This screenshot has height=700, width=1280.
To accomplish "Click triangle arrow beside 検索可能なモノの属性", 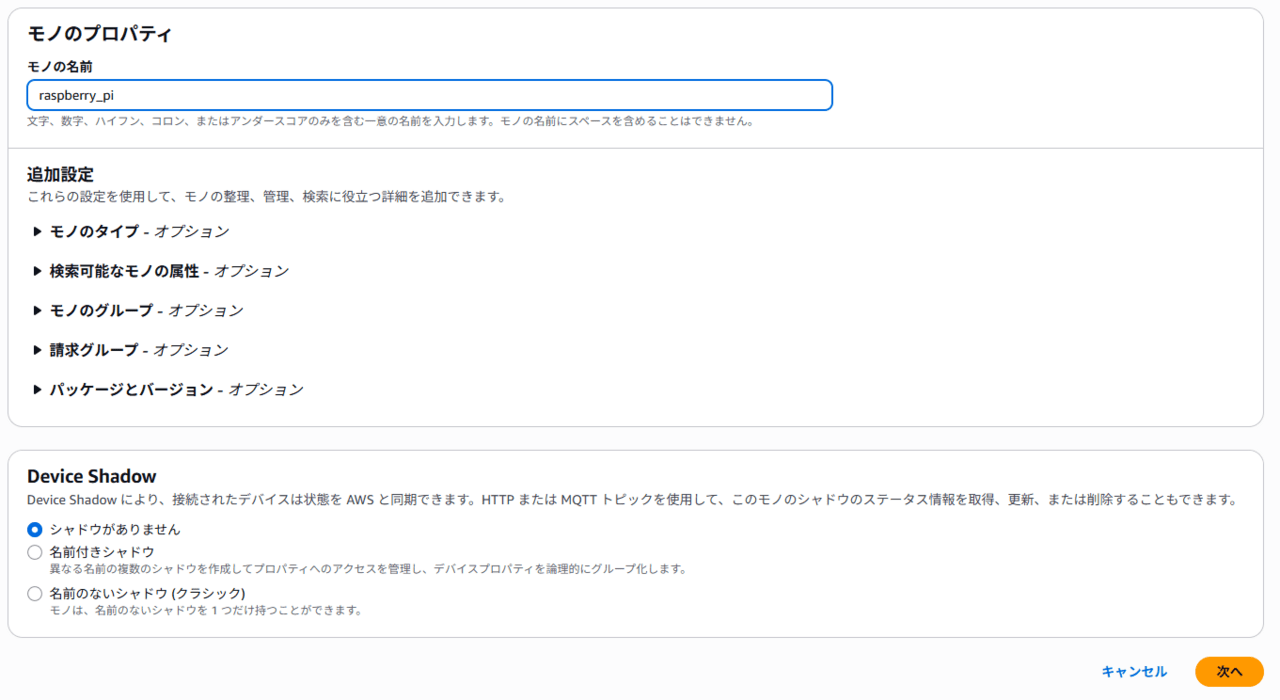I will [x=37, y=271].
